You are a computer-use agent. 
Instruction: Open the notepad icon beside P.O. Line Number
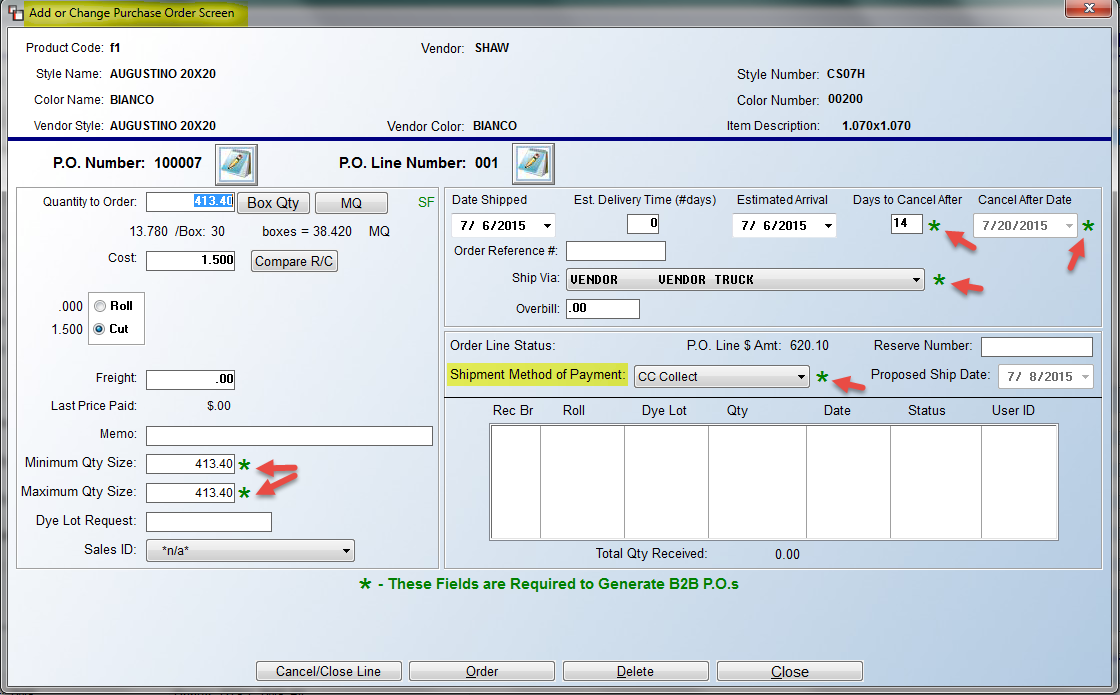point(533,164)
